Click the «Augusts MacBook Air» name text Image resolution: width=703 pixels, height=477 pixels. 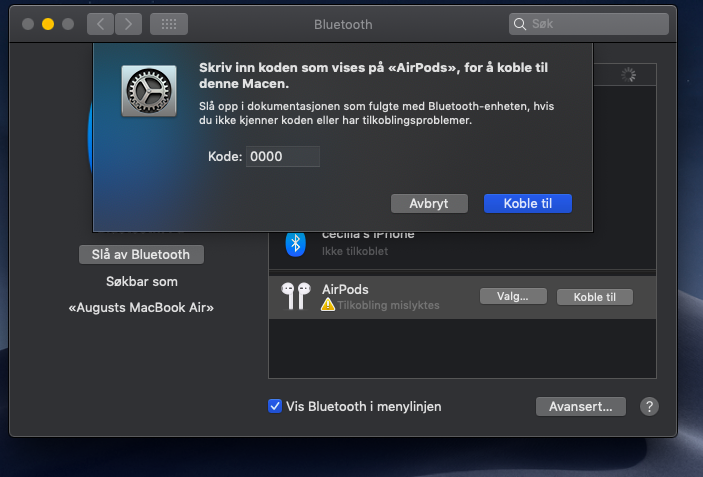(x=141, y=308)
